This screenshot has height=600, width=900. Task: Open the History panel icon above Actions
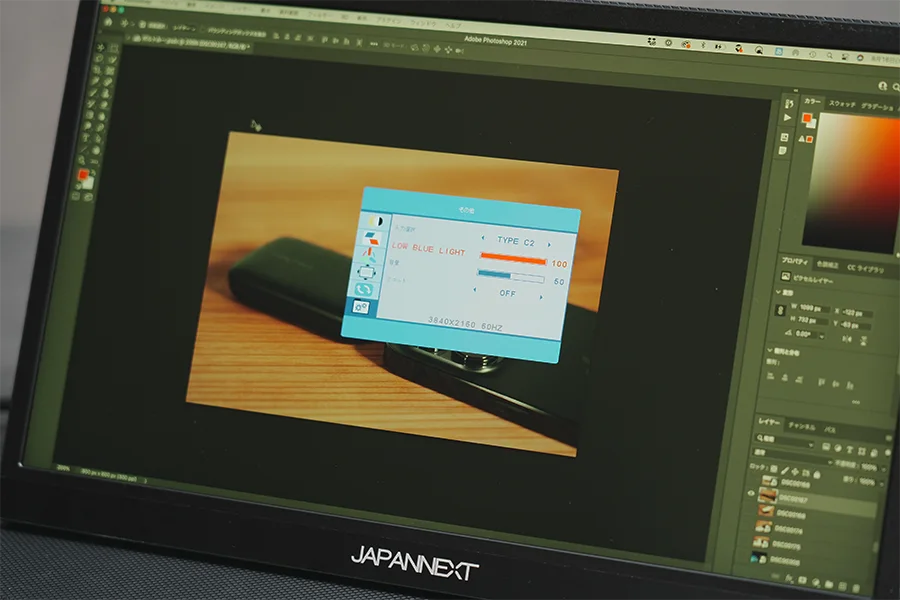(789, 104)
